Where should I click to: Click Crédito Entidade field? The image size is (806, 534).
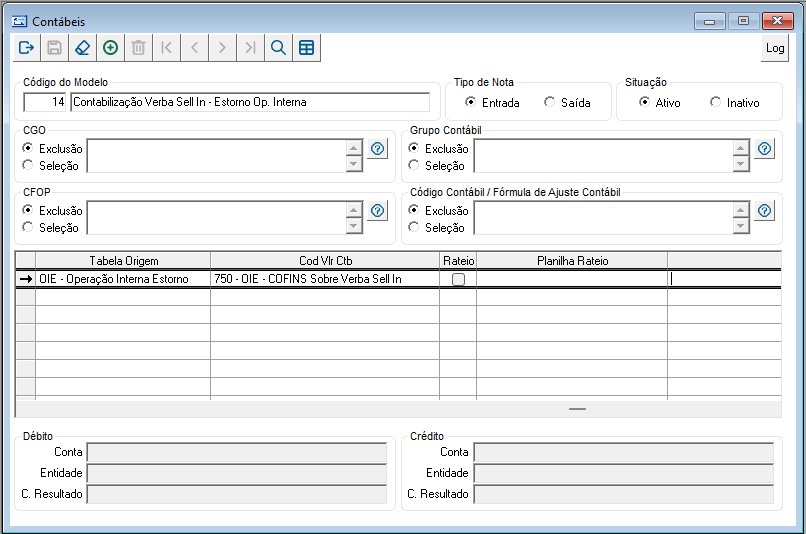(x=624, y=473)
